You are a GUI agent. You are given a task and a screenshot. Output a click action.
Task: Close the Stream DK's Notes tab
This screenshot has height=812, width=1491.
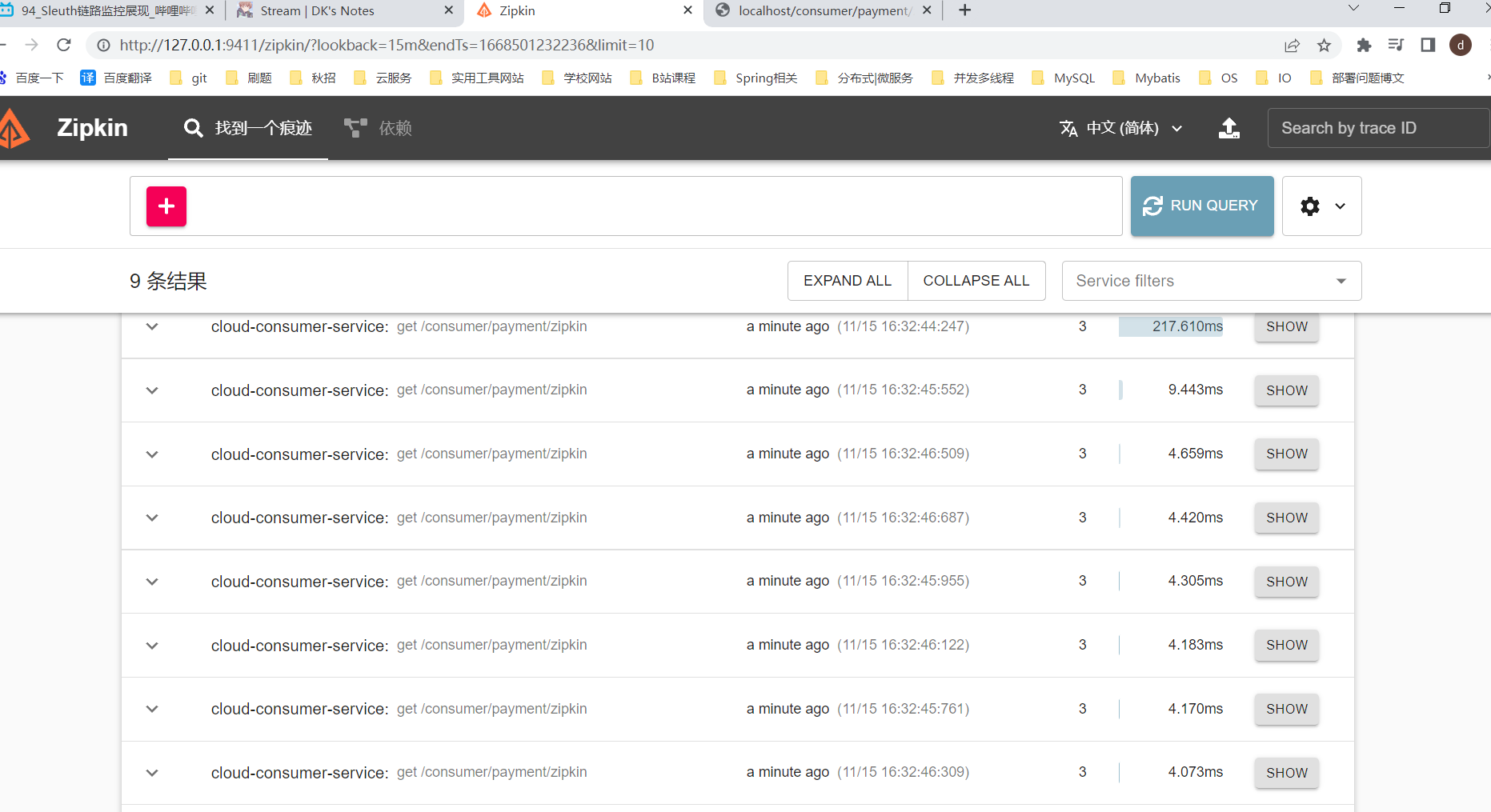448,10
